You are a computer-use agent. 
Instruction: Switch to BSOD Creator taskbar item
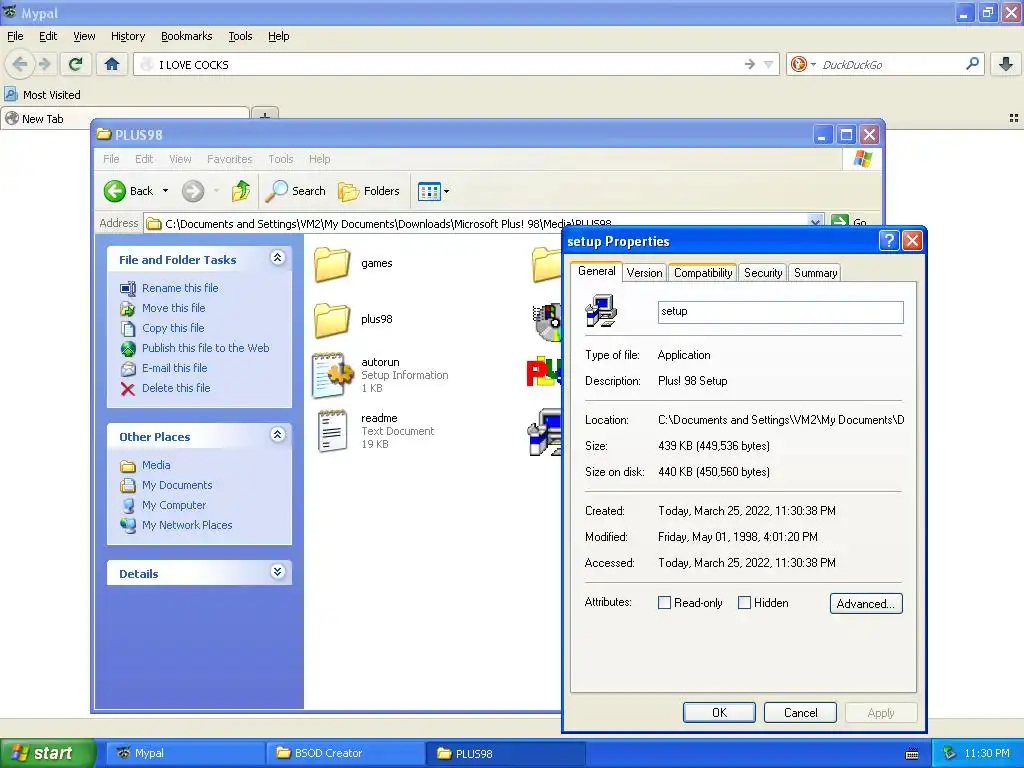(345, 753)
